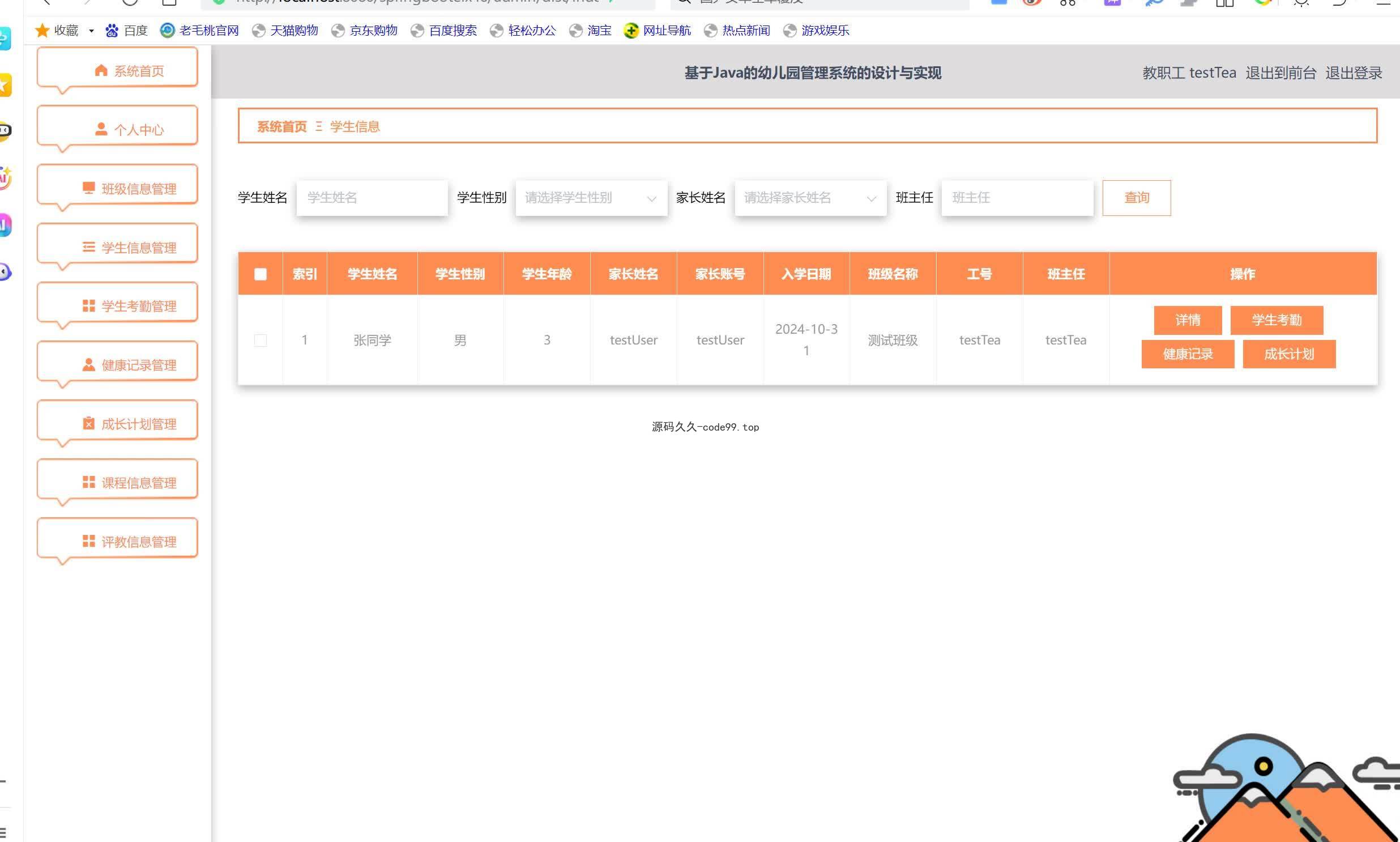Click the monitor icon for 班级信息管理
Screen dimensions: 1400x842
tap(88, 188)
